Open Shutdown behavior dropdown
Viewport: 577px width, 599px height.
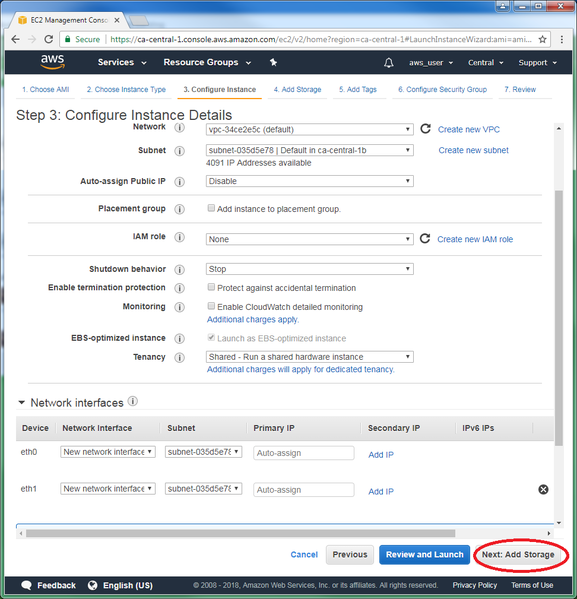(x=310, y=269)
